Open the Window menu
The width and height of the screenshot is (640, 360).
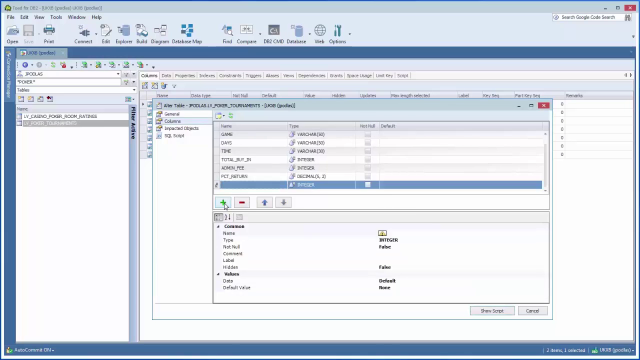pyautogui.click(x=77, y=17)
